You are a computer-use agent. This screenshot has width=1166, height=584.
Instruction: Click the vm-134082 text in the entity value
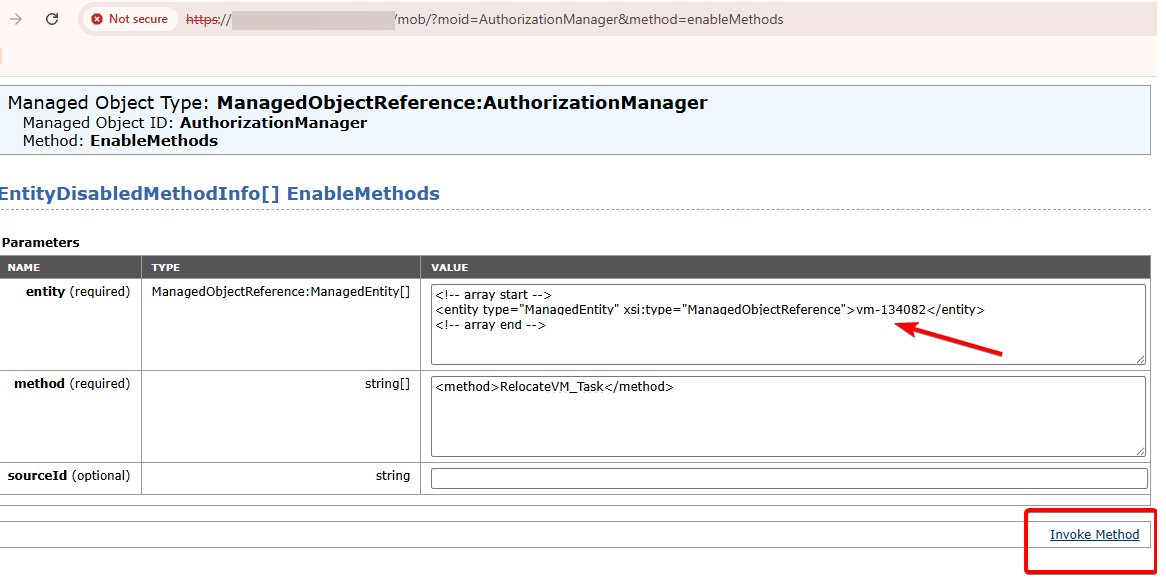pos(890,310)
